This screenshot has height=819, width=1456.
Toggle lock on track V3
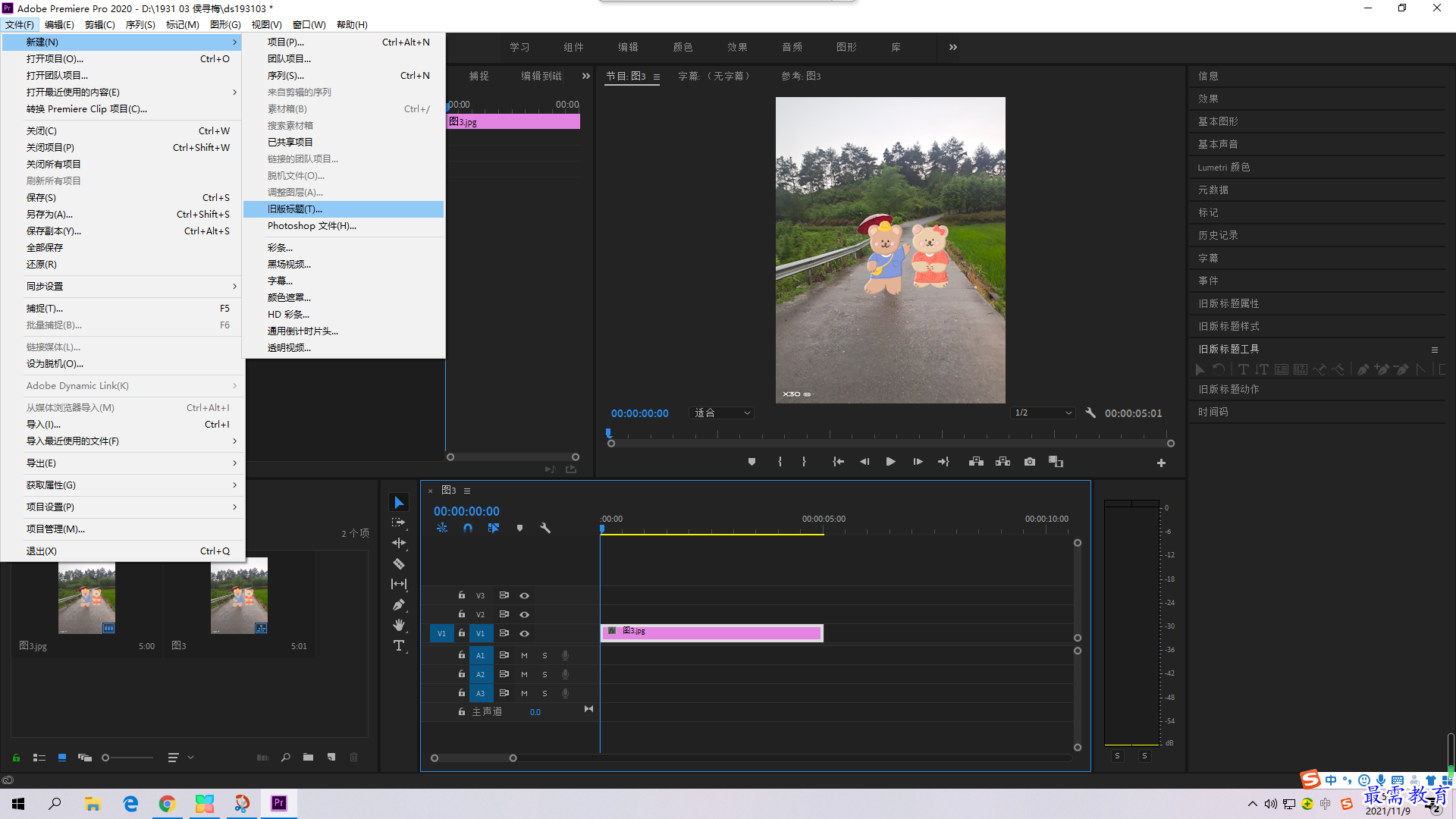(461, 595)
